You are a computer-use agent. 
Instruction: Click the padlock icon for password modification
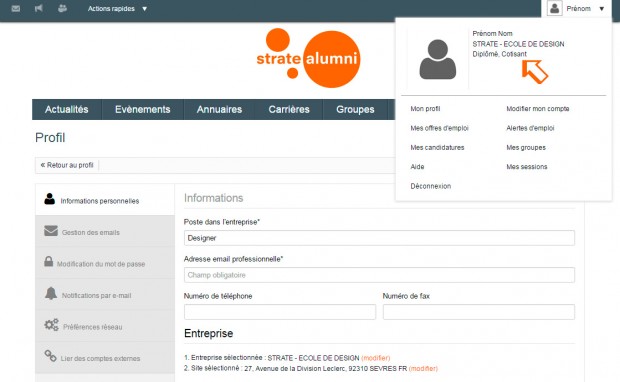coord(48,261)
